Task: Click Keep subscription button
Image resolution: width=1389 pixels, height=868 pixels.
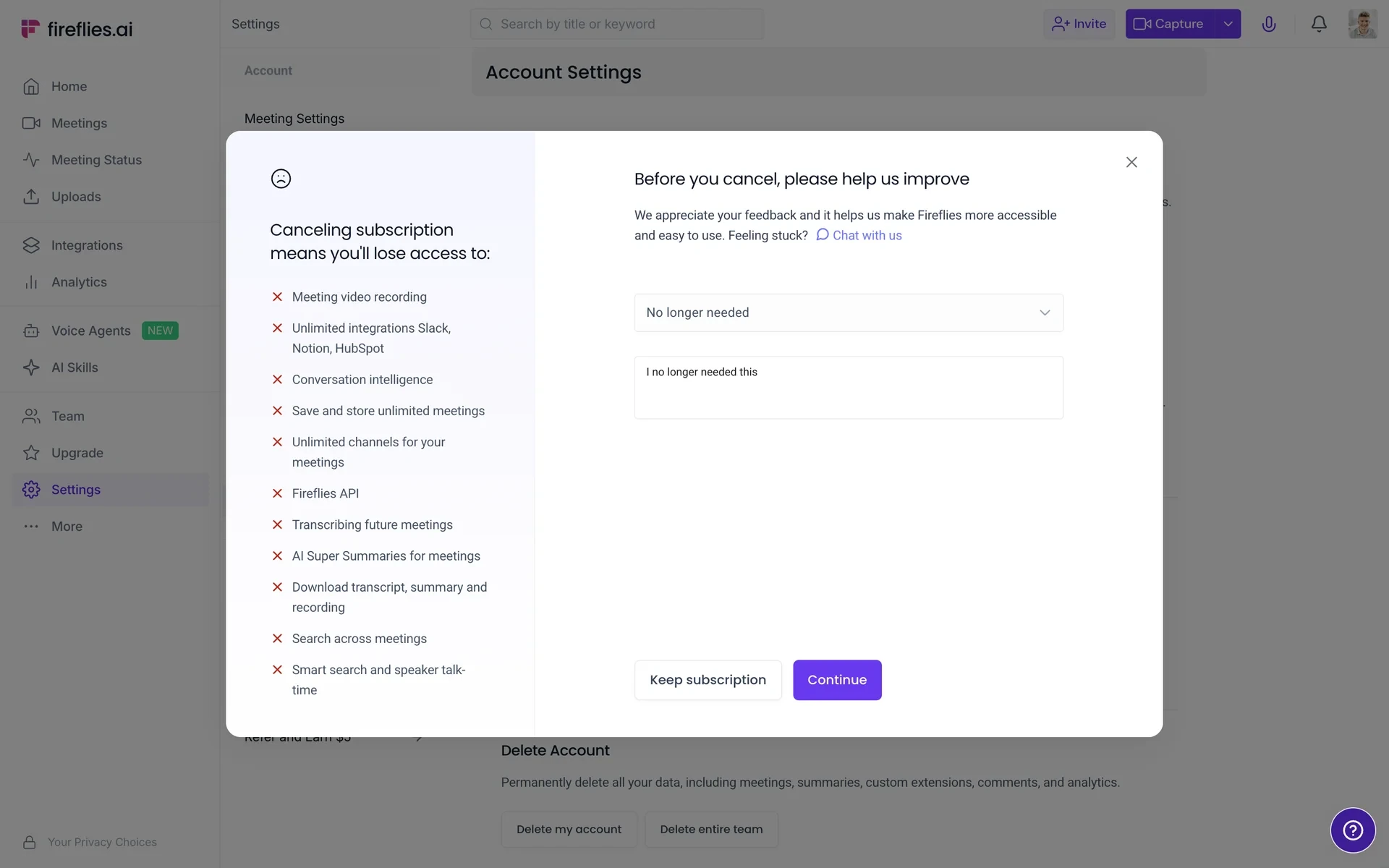Action: tap(708, 680)
